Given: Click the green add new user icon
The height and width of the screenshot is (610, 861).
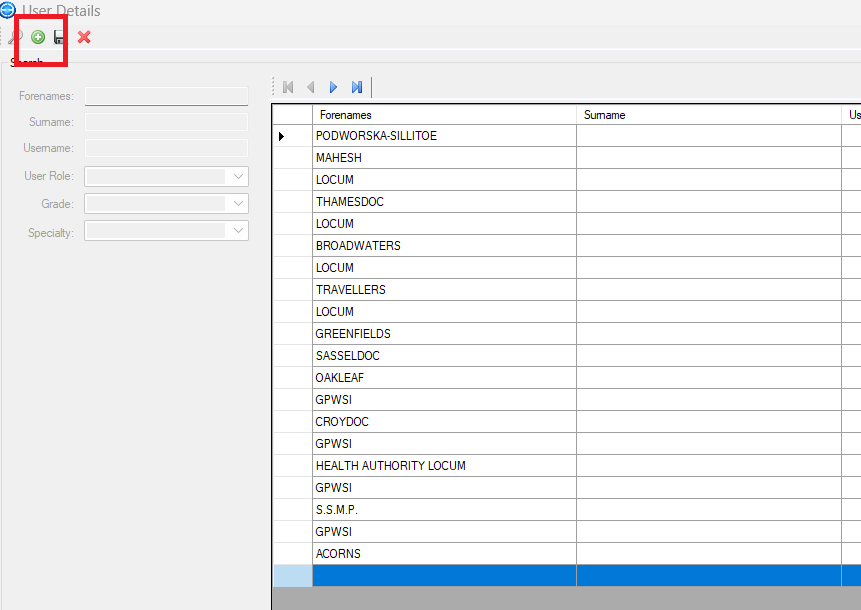Looking at the screenshot, I should pyautogui.click(x=38, y=37).
